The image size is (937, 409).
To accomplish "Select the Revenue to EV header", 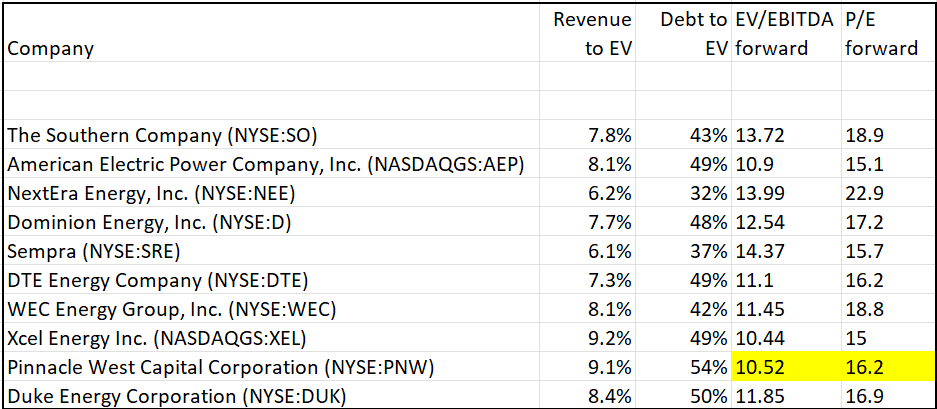I will [x=587, y=33].
